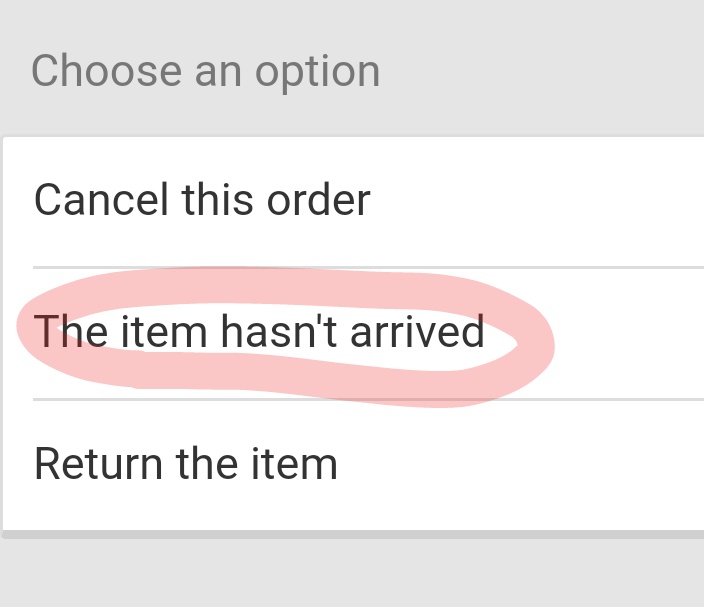Pick the middle option in the list
Viewport: 704px width, 607px height.
click(x=259, y=332)
